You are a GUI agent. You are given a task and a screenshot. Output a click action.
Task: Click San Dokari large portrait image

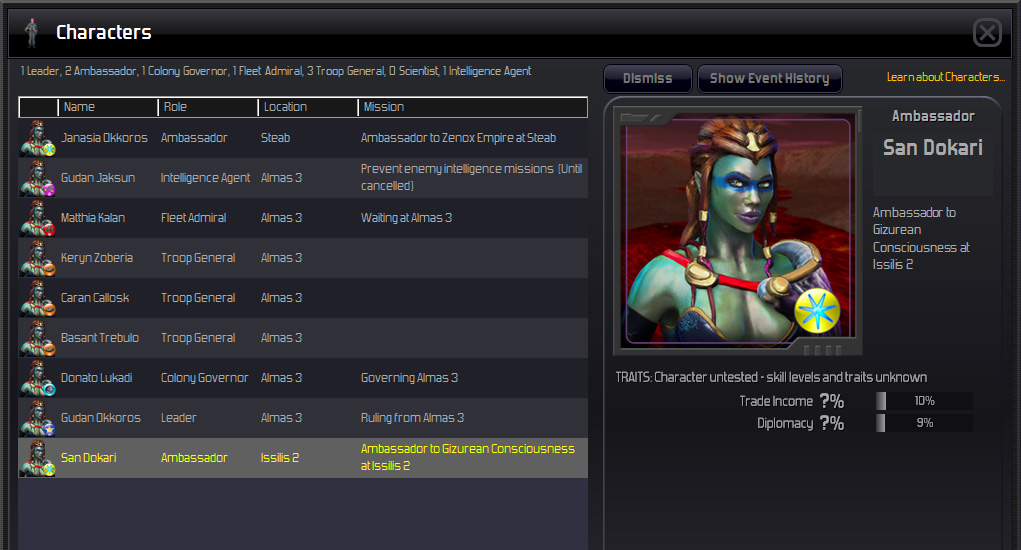pyautogui.click(x=738, y=230)
